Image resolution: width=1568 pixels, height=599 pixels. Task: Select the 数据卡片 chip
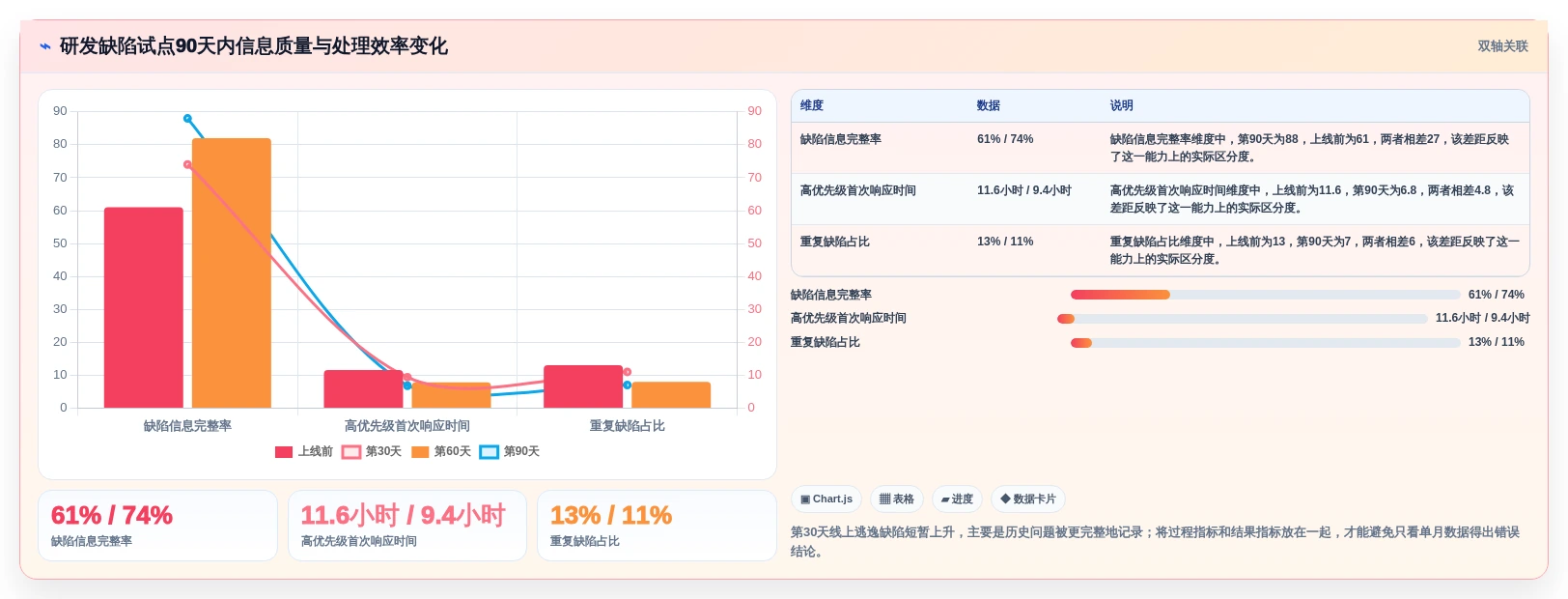click(1028, 499)
